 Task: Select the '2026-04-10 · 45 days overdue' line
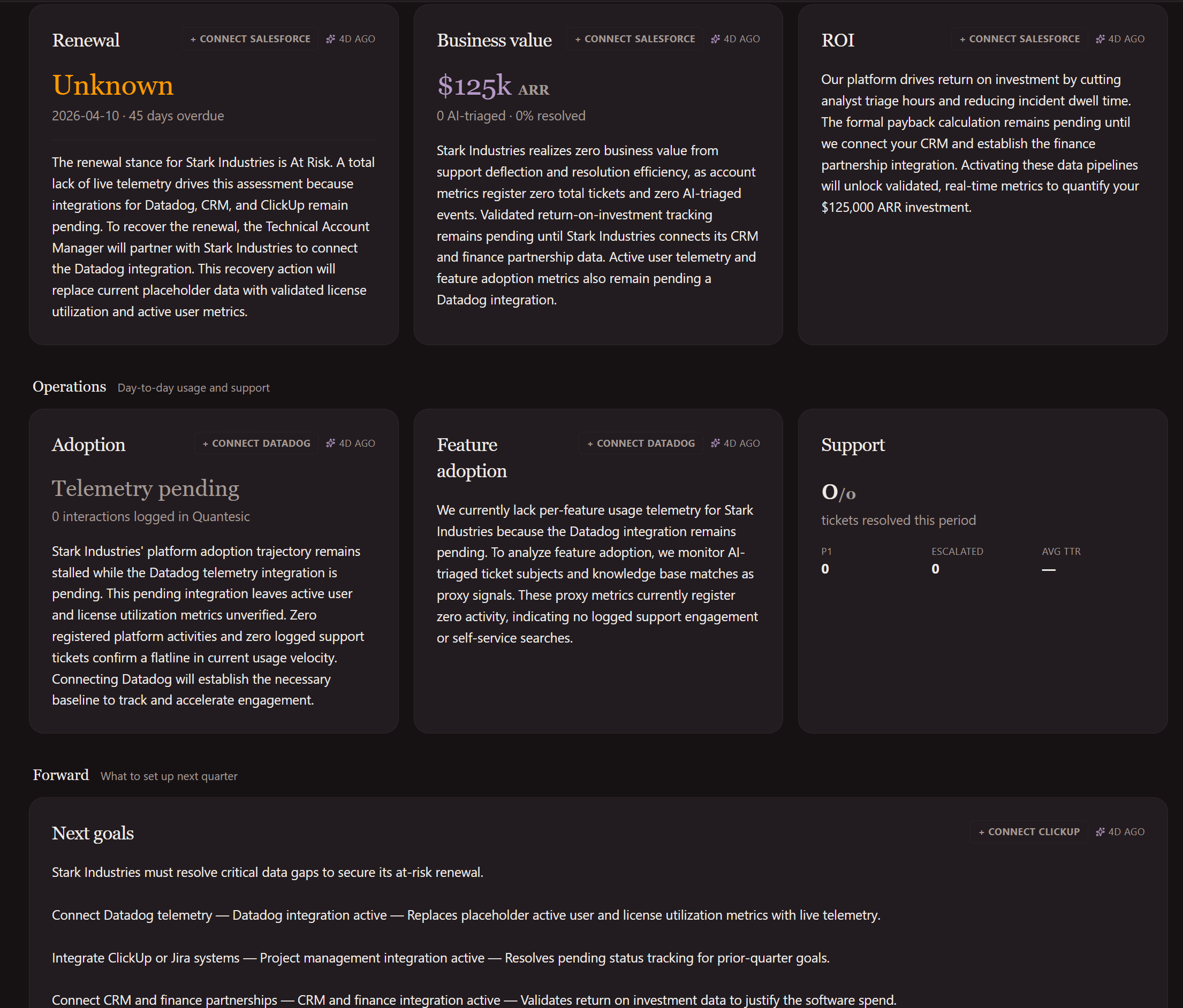pos(138,116)
